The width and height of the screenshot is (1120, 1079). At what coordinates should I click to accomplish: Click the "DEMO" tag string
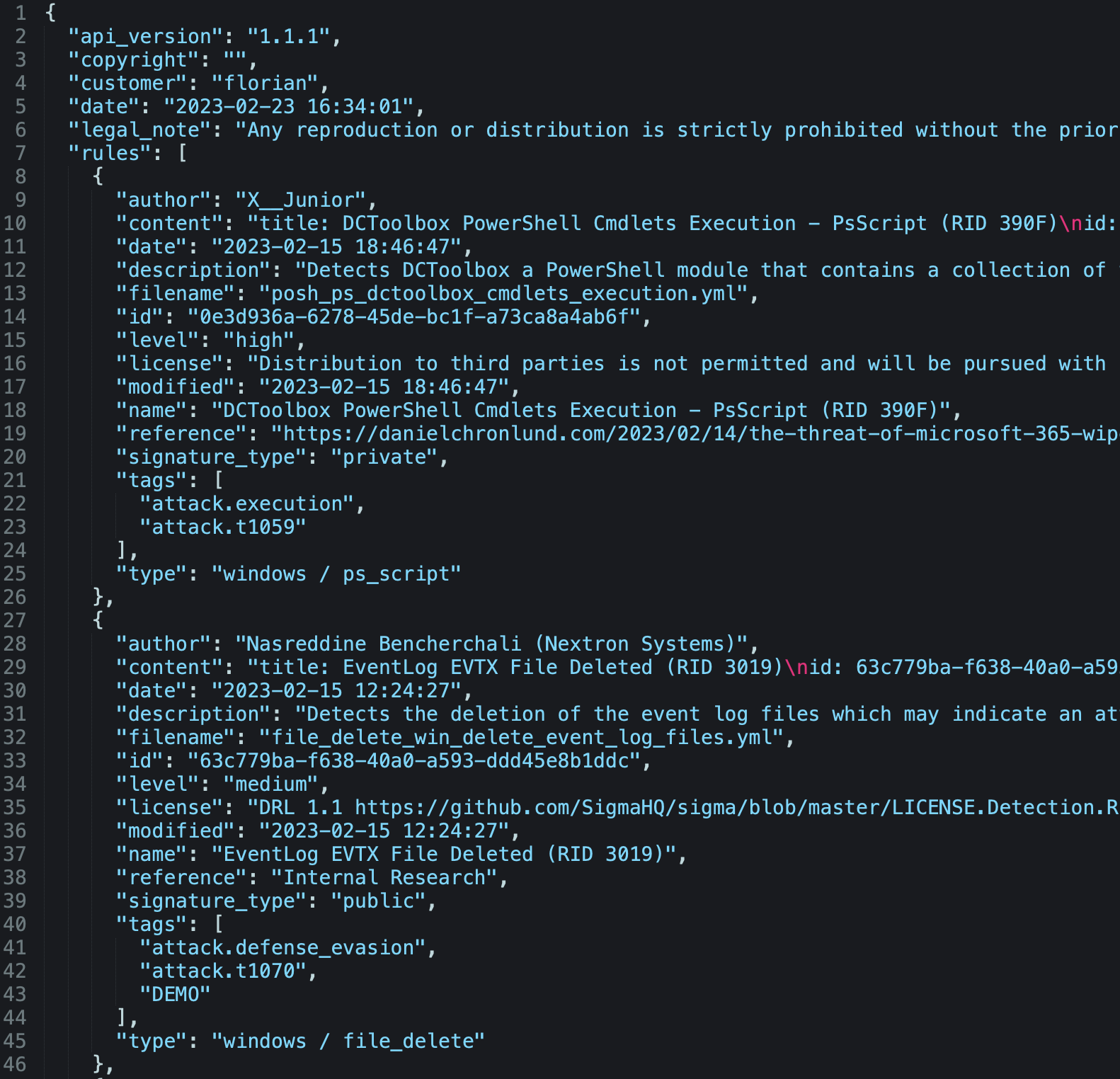click(176, 994)
